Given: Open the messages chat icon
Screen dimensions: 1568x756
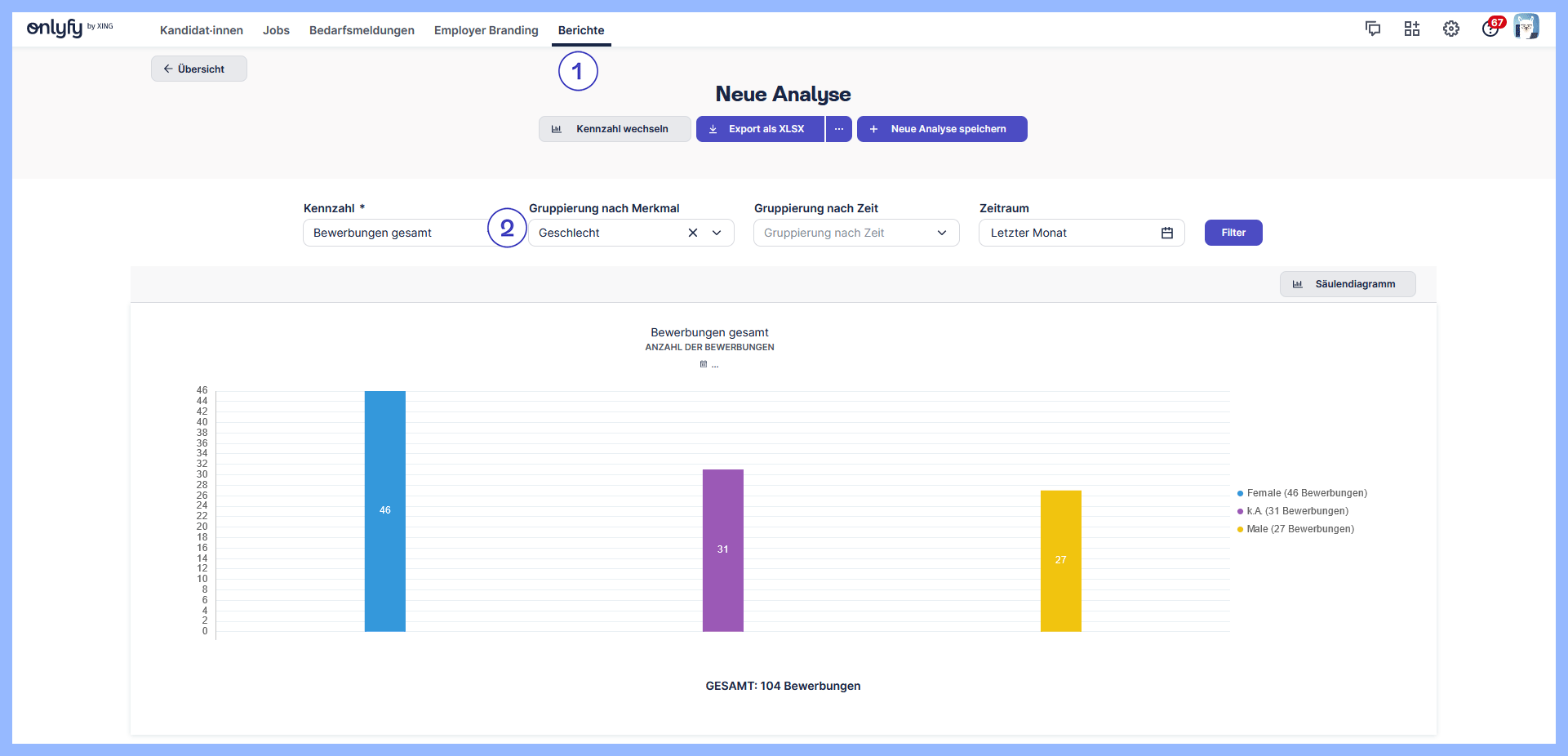Looking at the screenshot, I should (1373, 29).
